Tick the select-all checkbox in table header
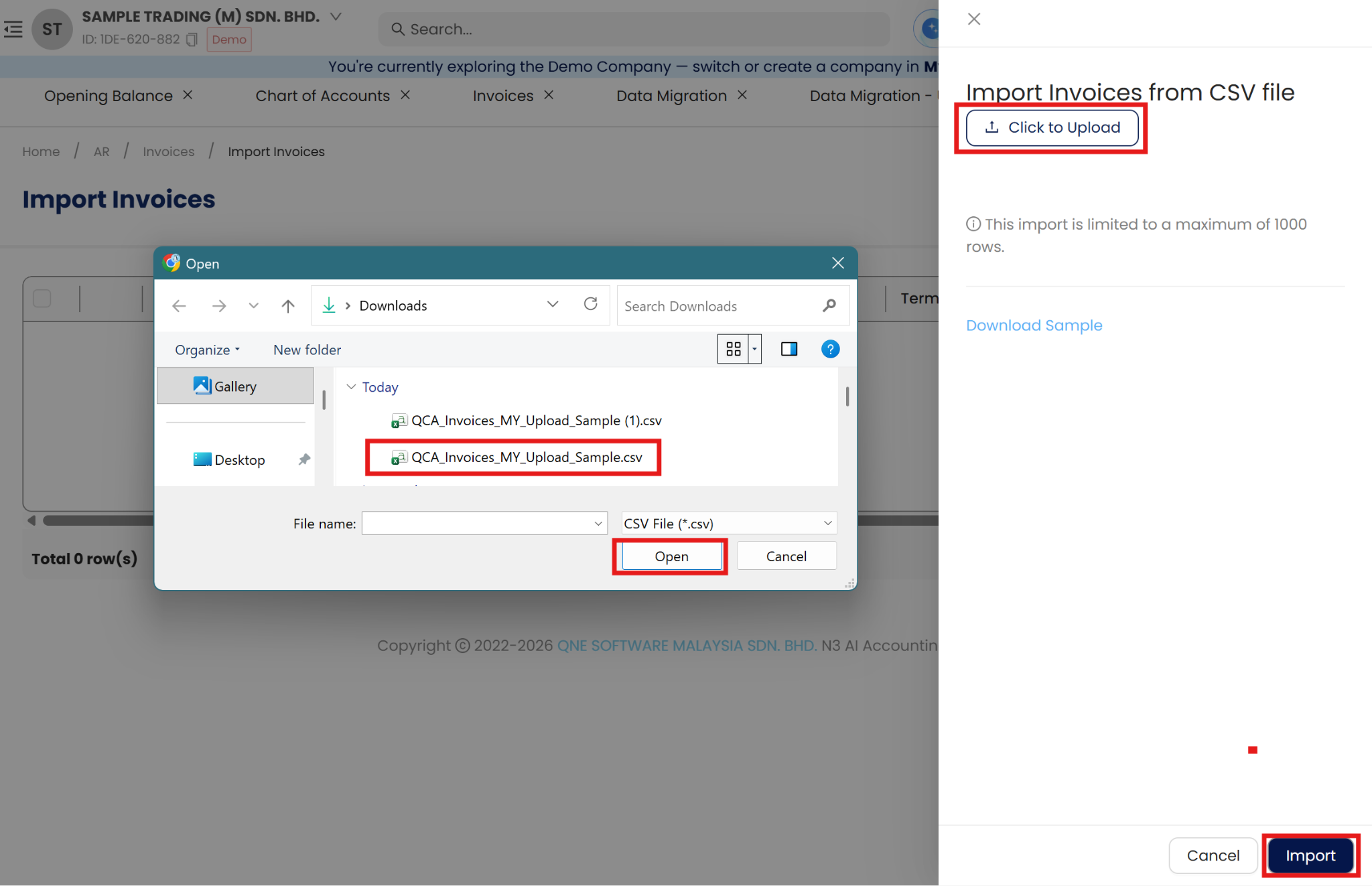This screenshot has width=1372, height=886. (x=42, y=298)
